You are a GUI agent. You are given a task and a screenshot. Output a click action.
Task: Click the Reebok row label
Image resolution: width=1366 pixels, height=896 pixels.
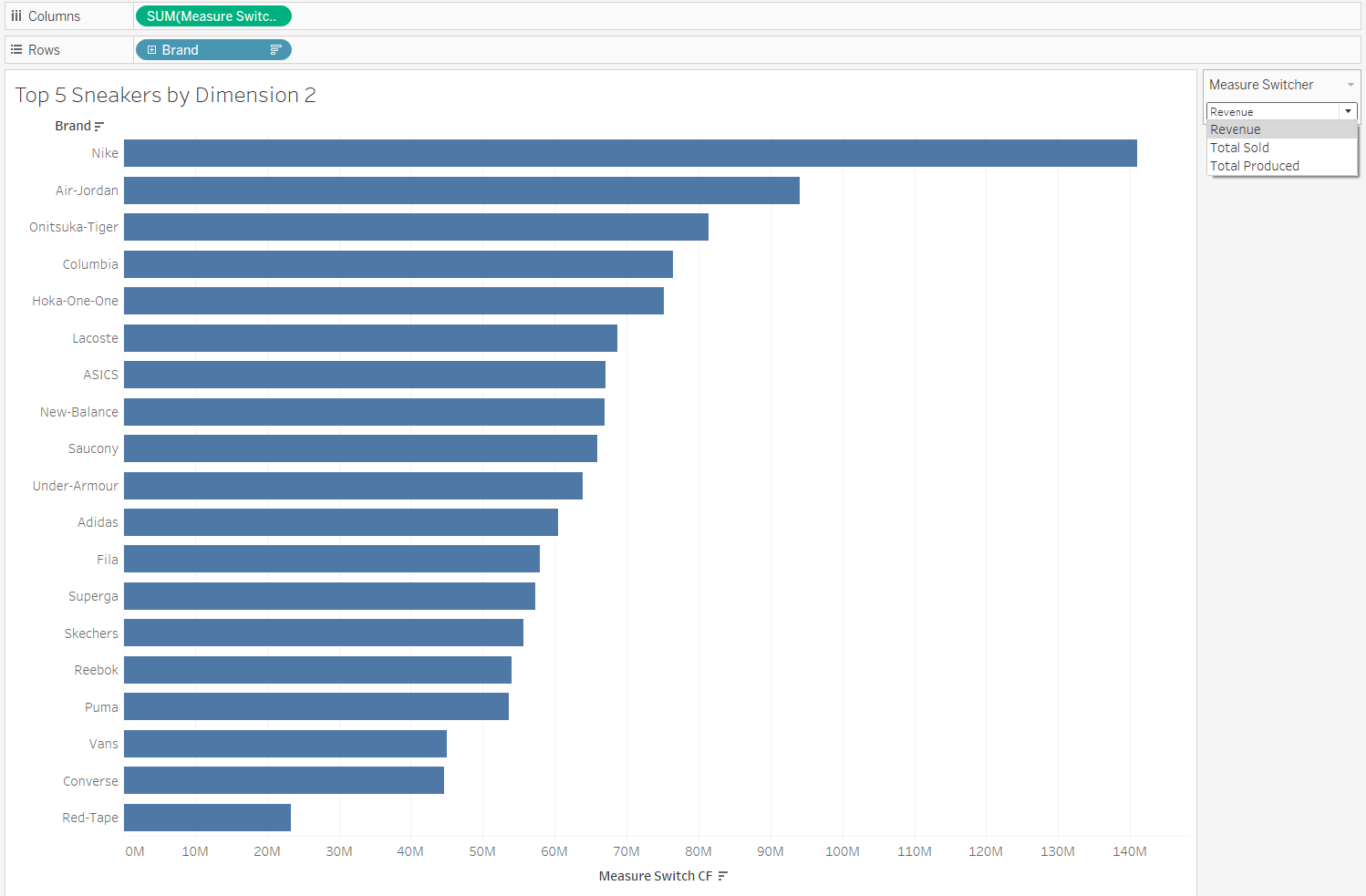[97, 670]
